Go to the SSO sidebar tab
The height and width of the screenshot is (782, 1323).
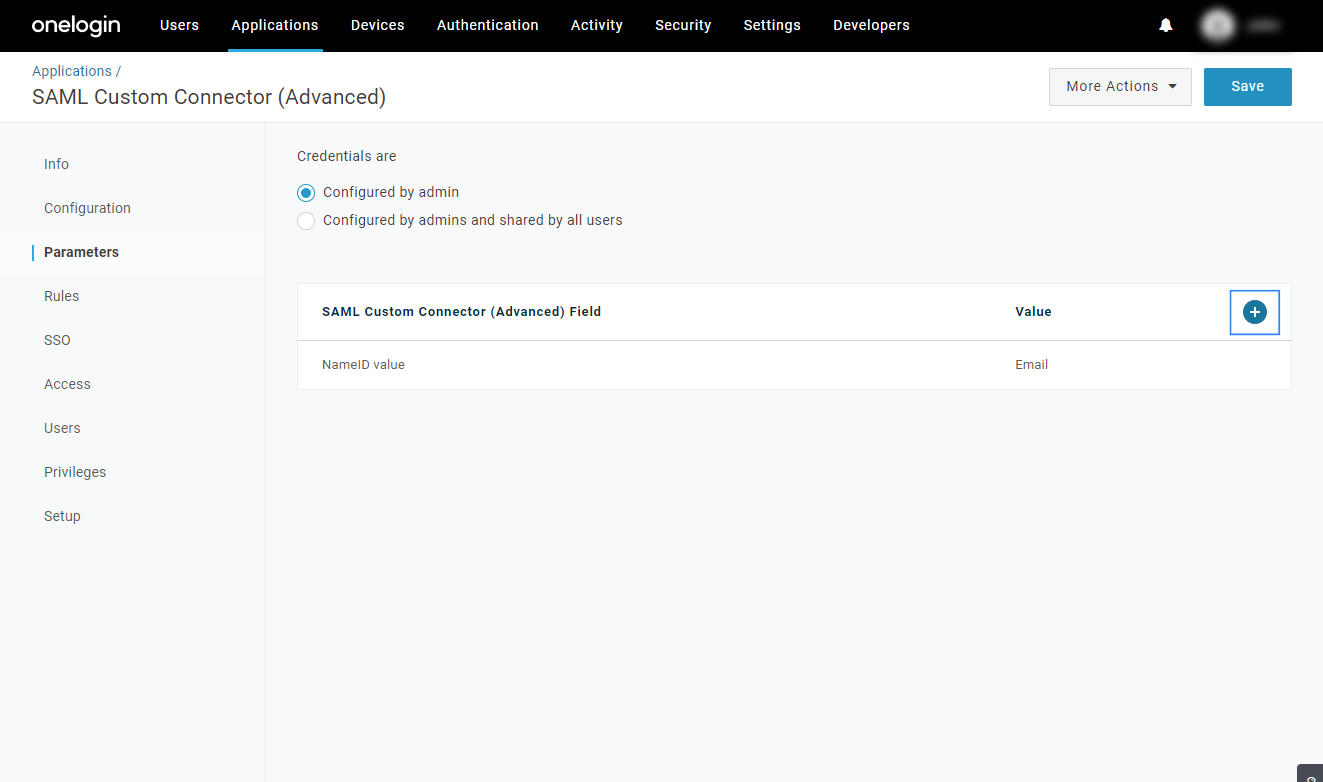[57, 340]
